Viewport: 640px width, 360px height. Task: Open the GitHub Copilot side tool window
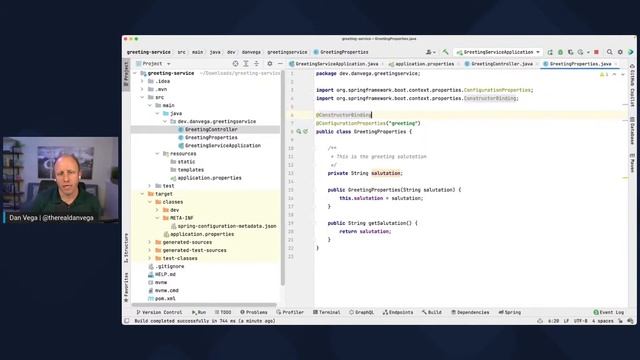[x=632, y=86]
